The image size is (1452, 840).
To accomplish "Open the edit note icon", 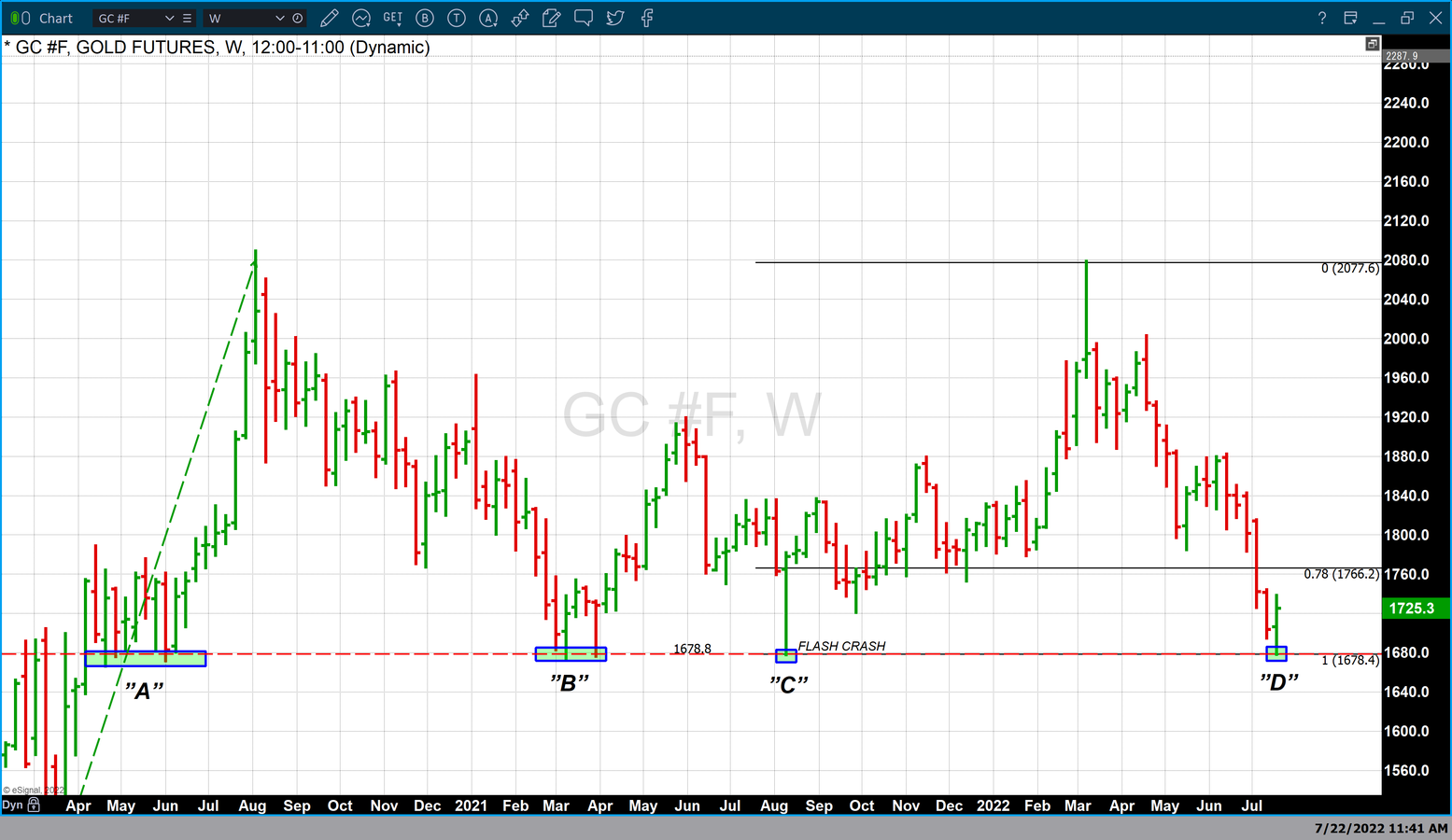I will coord(552,18).
